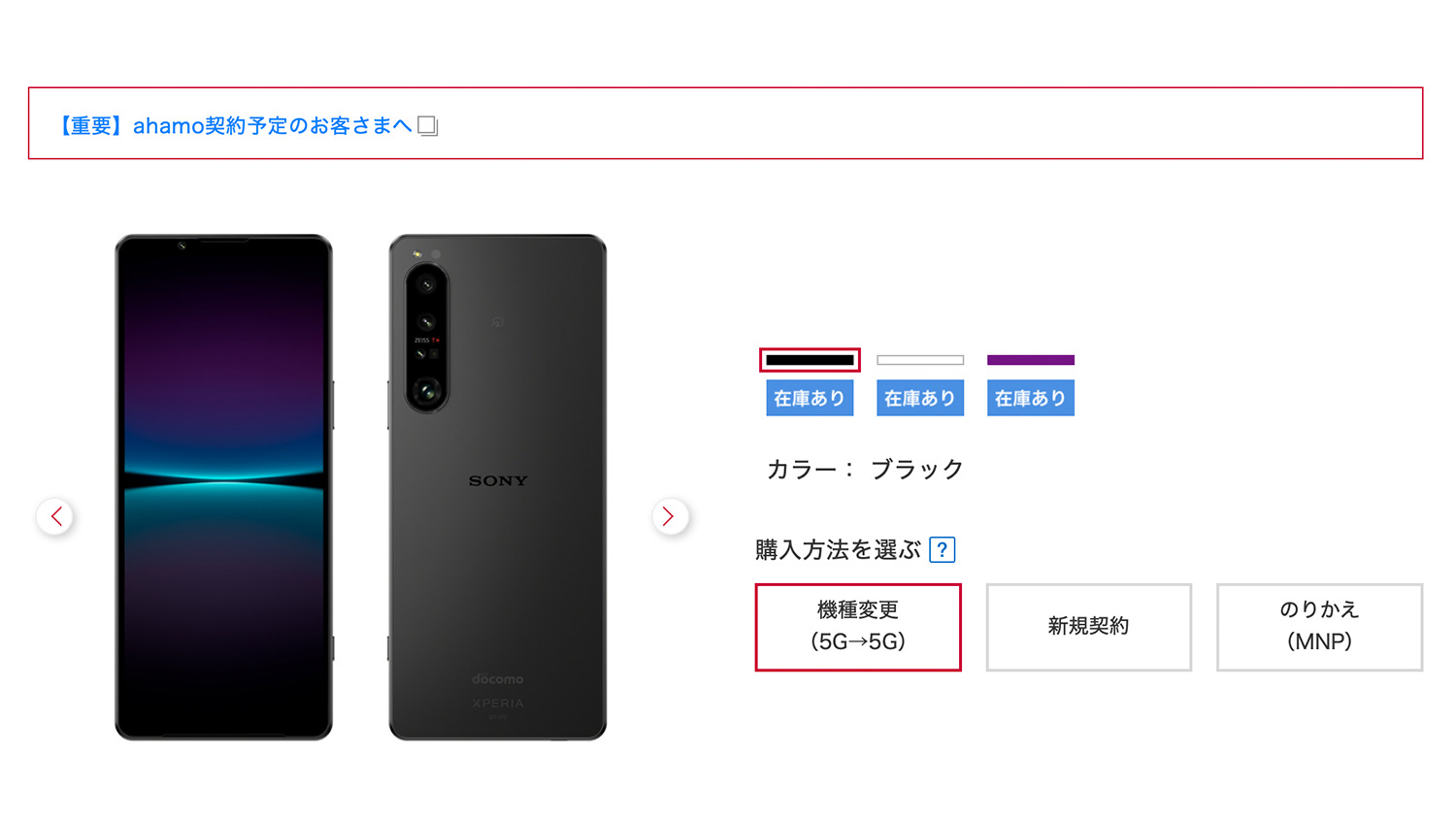Show the previous phone image with left arrow
Screen dimensions: 1456x819
pos(55,516)
